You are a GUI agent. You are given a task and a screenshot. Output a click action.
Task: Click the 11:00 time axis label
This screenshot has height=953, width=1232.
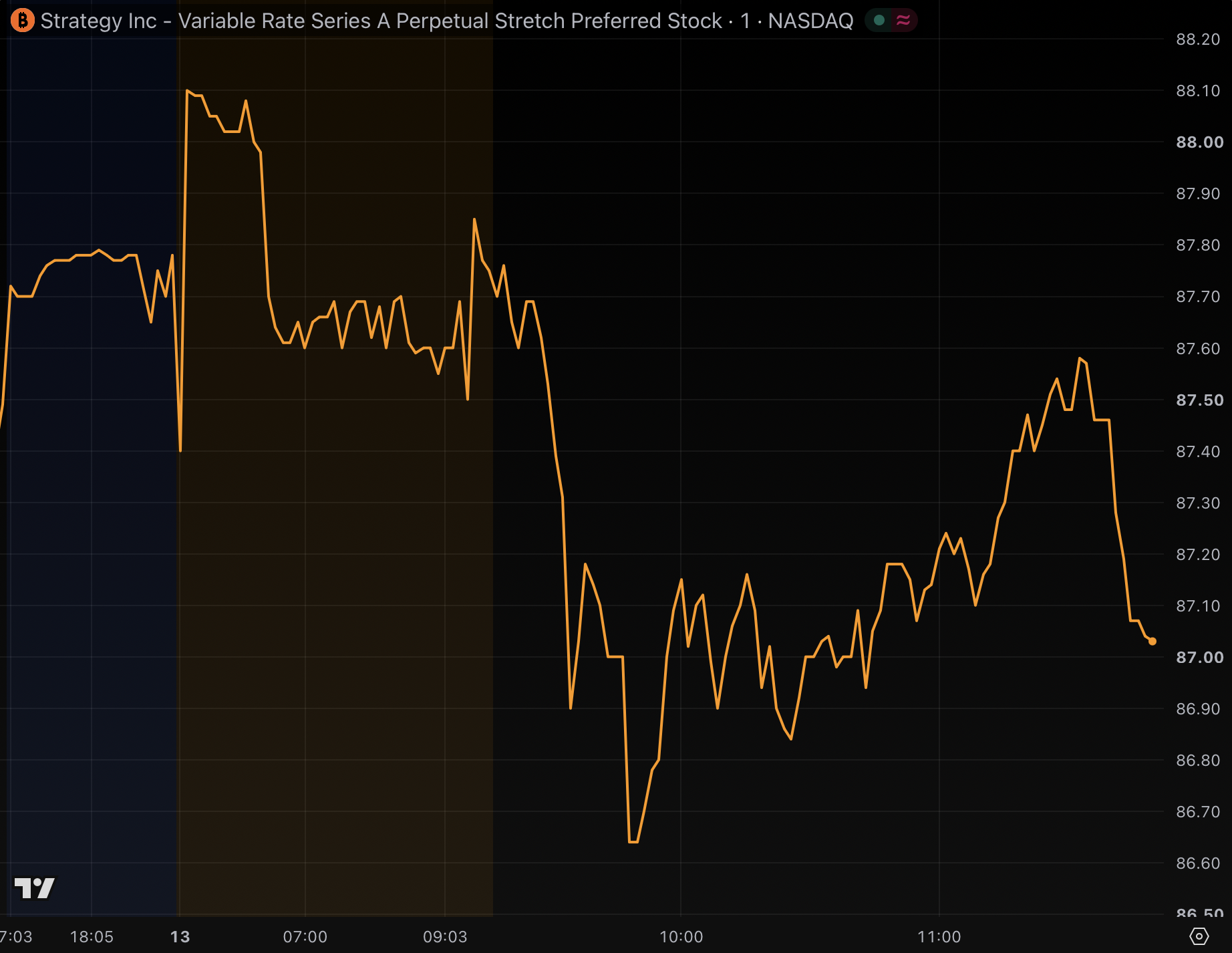coord(939,936)
